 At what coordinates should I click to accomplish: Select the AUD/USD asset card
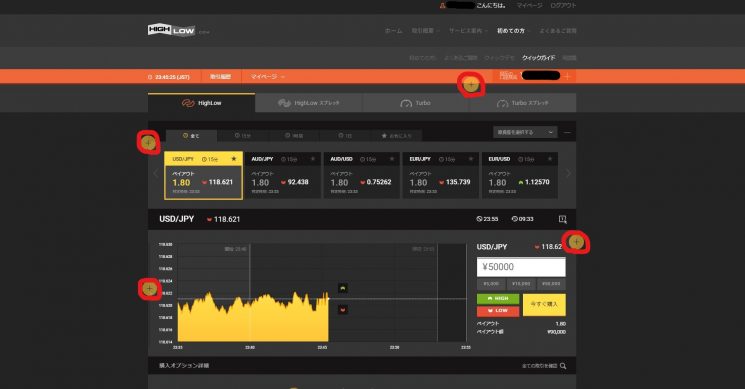click(x=362, y=175)
